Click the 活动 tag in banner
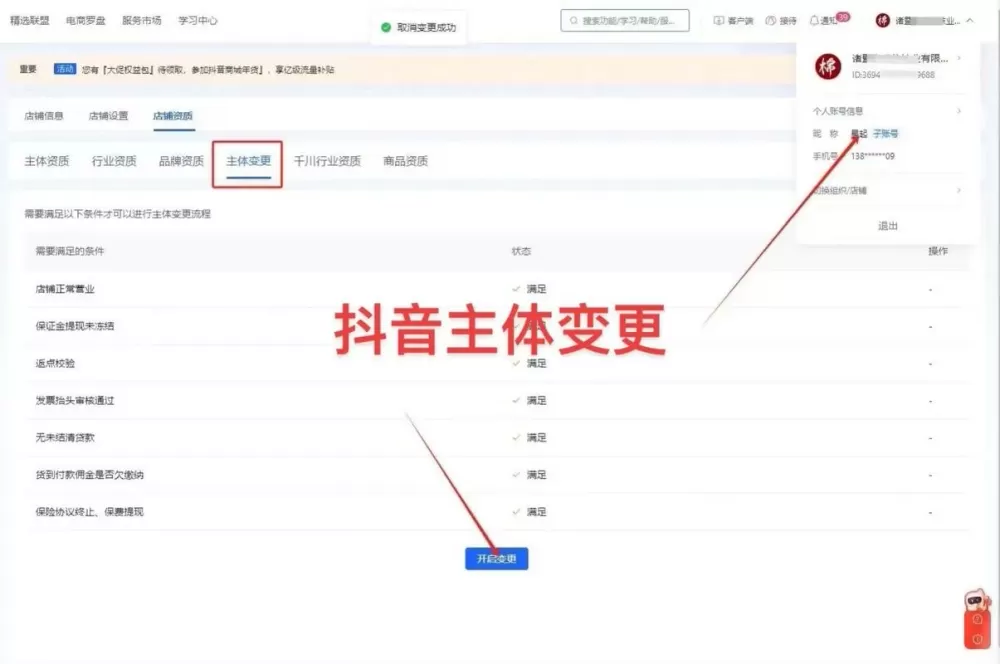1000x664 pixels. pyautogui.click(x=64, y=69)
